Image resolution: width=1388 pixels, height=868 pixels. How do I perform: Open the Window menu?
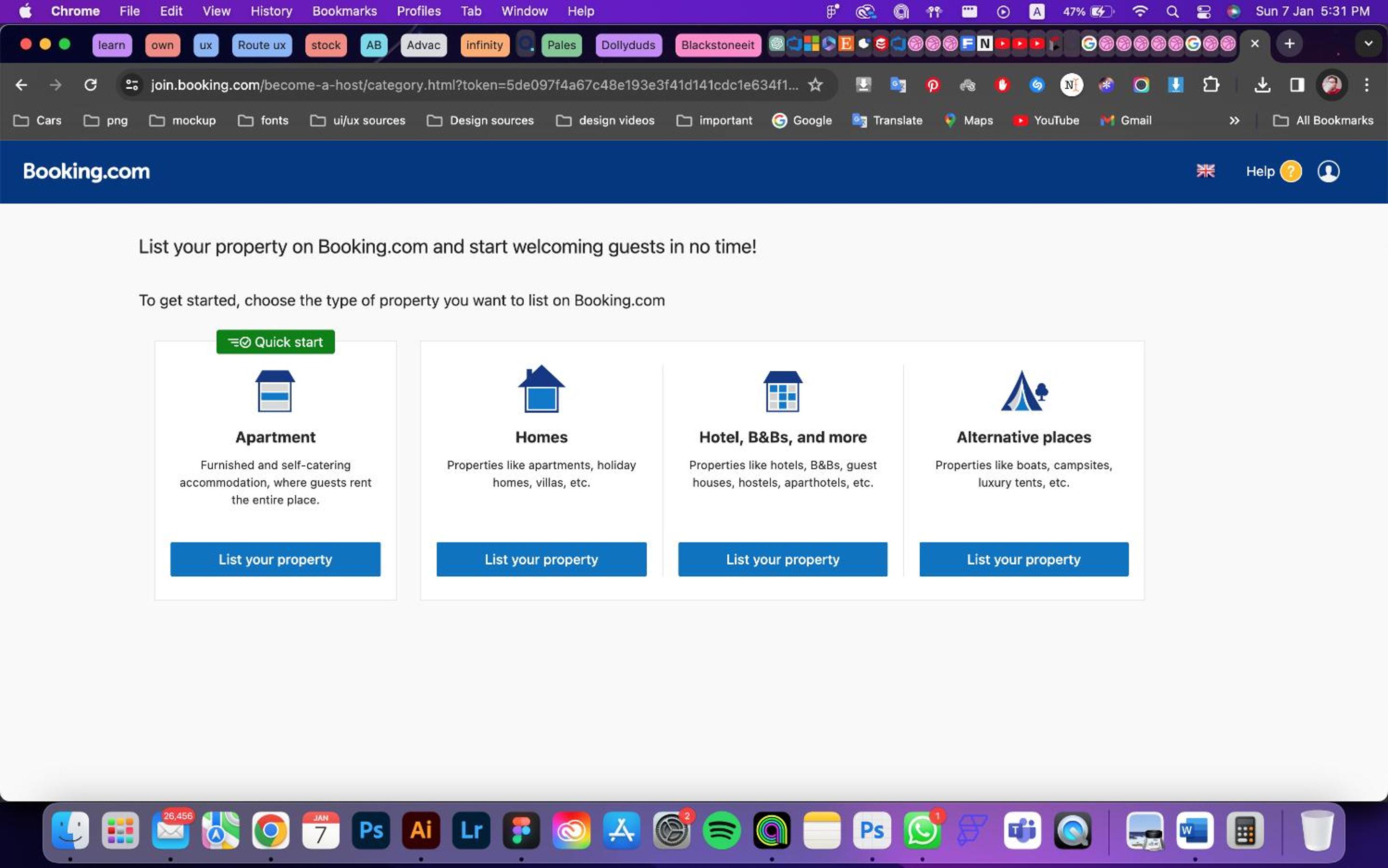pos(524,12)
